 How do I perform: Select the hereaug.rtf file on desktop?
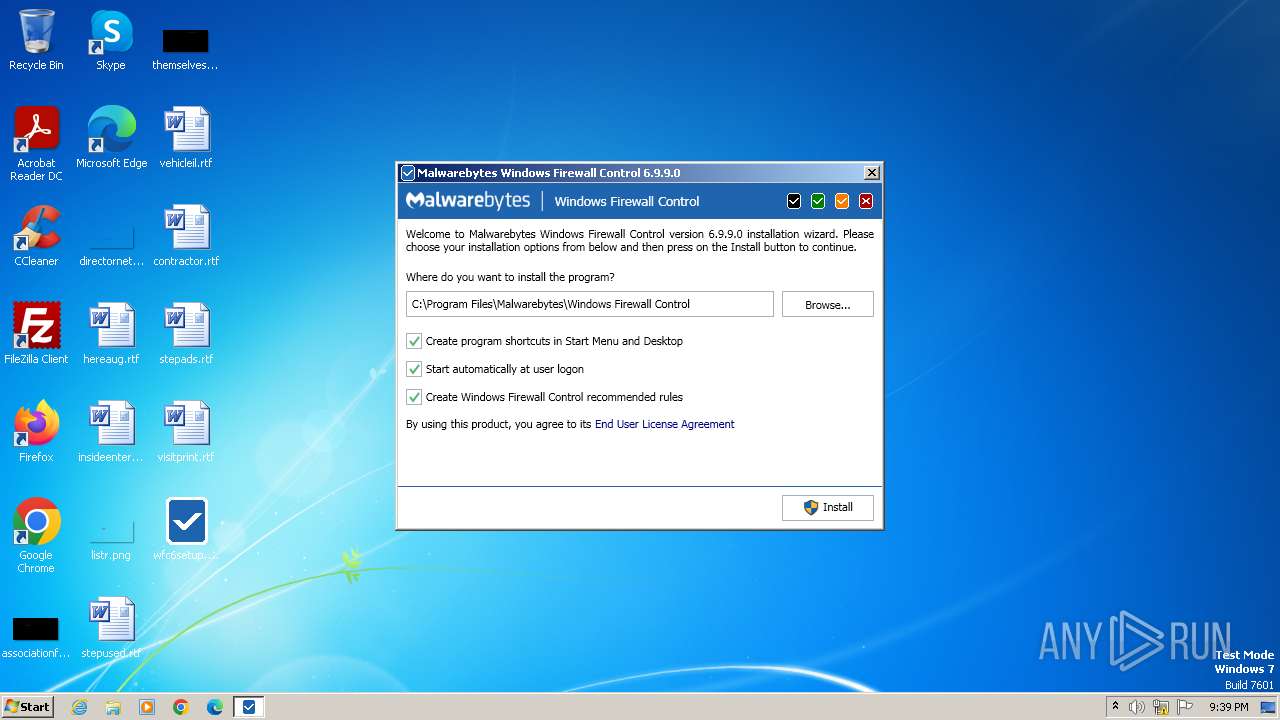point(111,334)
